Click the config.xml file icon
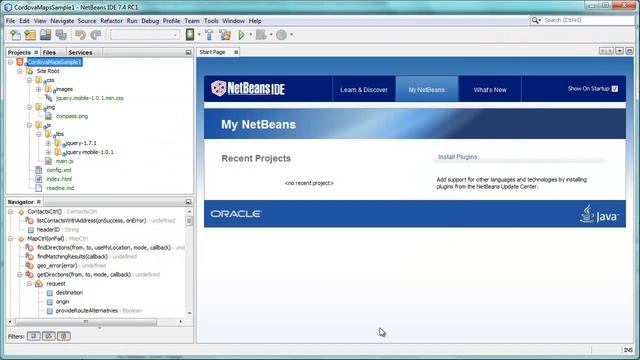The width and height of the screenshot is (640, 360). pos(38,170)
